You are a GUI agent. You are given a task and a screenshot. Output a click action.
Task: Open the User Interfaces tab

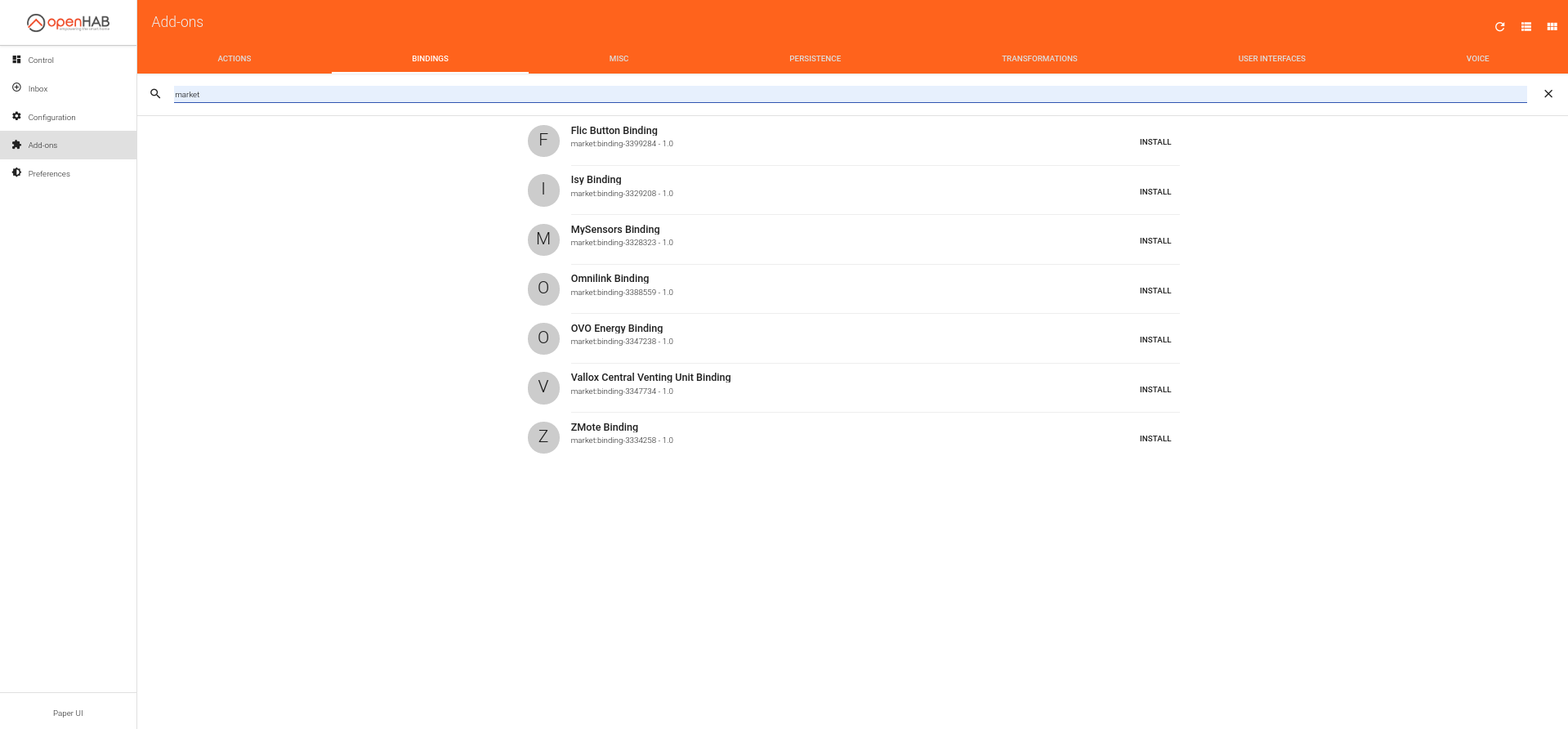point(1271,59)
